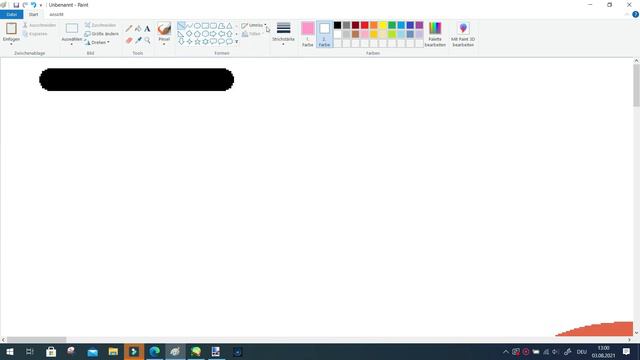
Task: Switch to the Start ribbon tab
Action: pyautogui.click(x=33, y=14)
